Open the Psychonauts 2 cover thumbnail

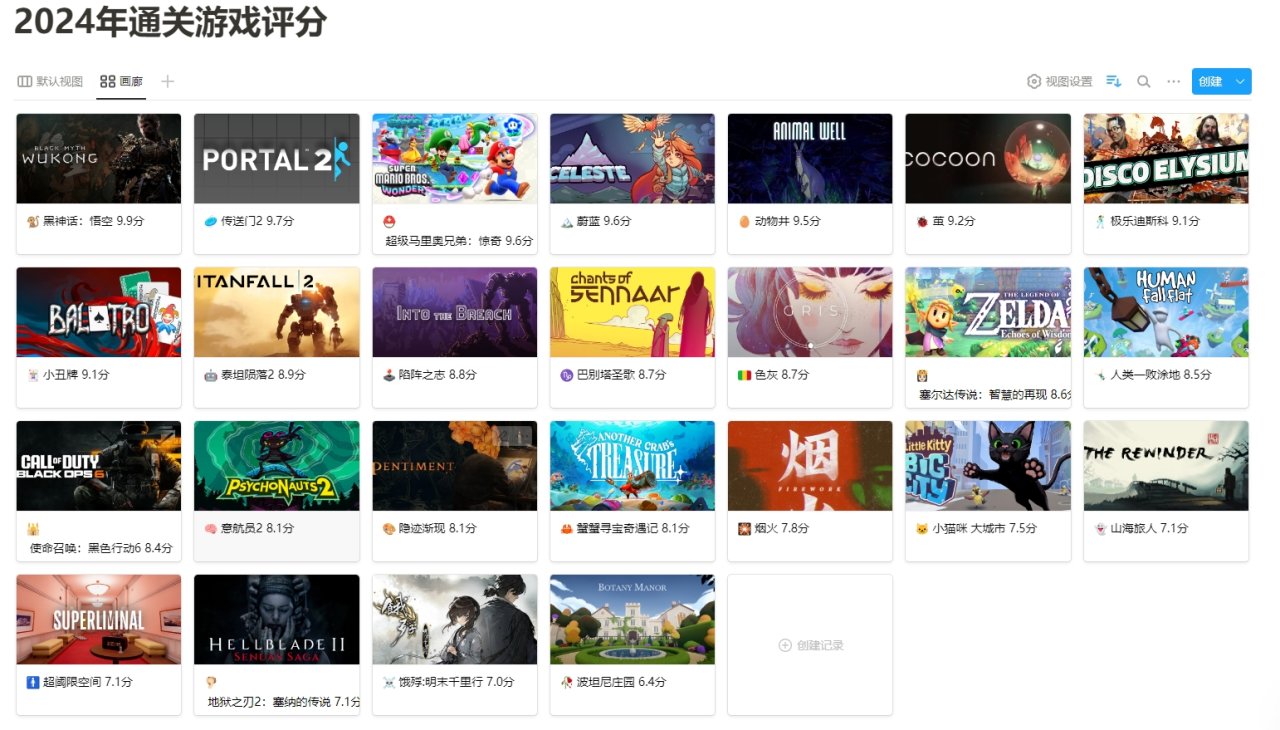click(x=277, y=466)
